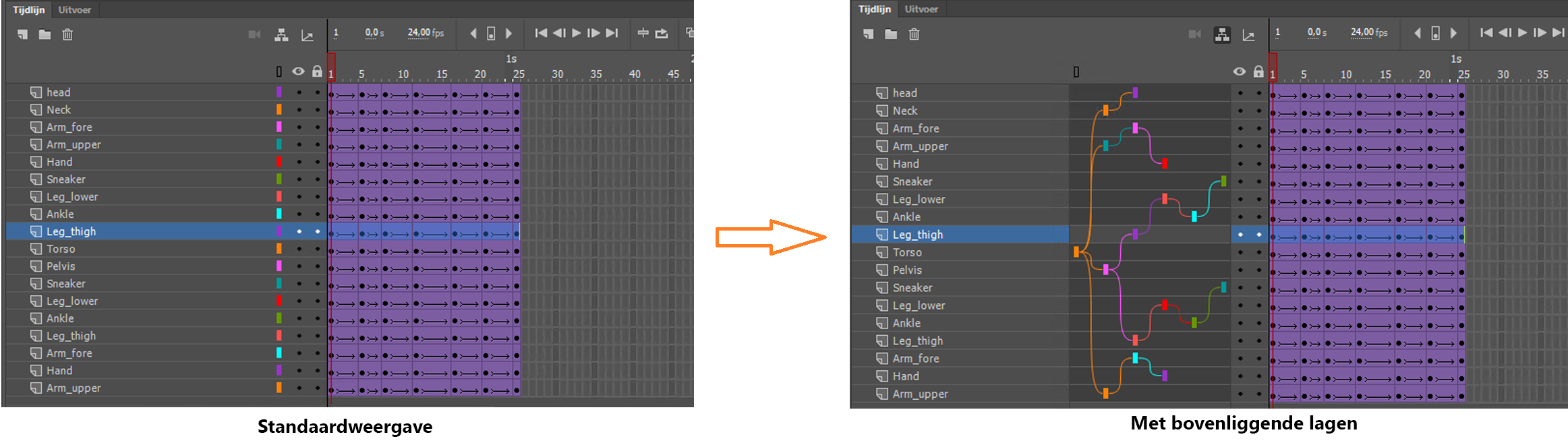1568x445 pixels.
Task: Step back one frame in left timeline
Action: (x=559, y=33)
